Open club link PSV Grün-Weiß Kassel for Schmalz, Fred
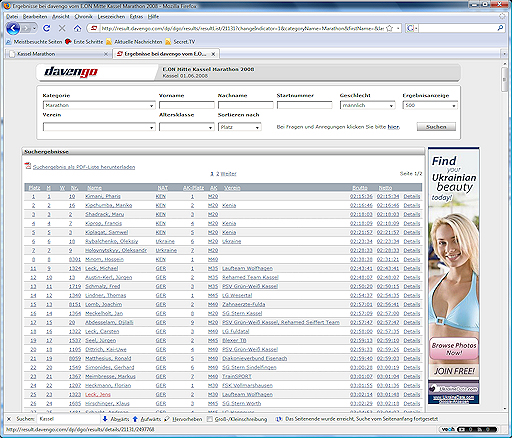 250,286
